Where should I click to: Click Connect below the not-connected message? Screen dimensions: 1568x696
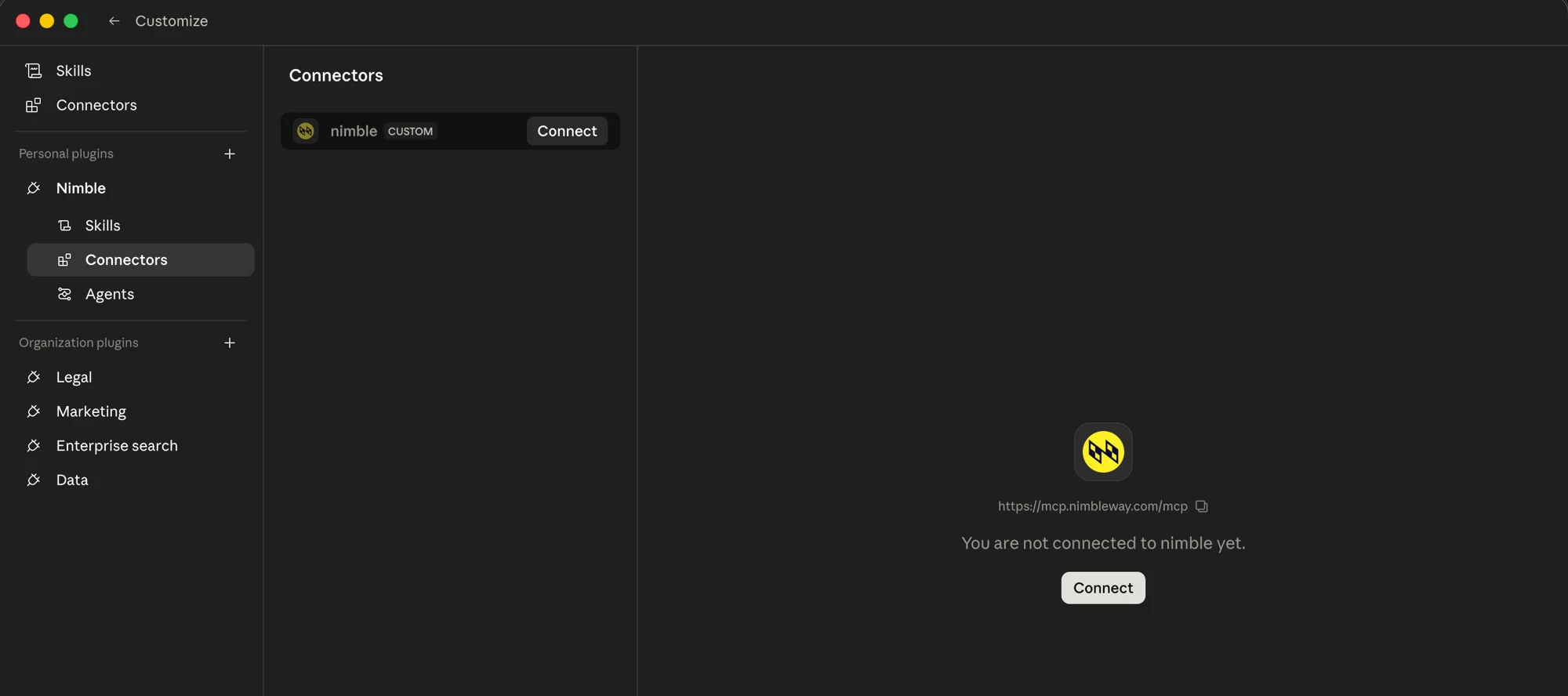pos(1103,588)
